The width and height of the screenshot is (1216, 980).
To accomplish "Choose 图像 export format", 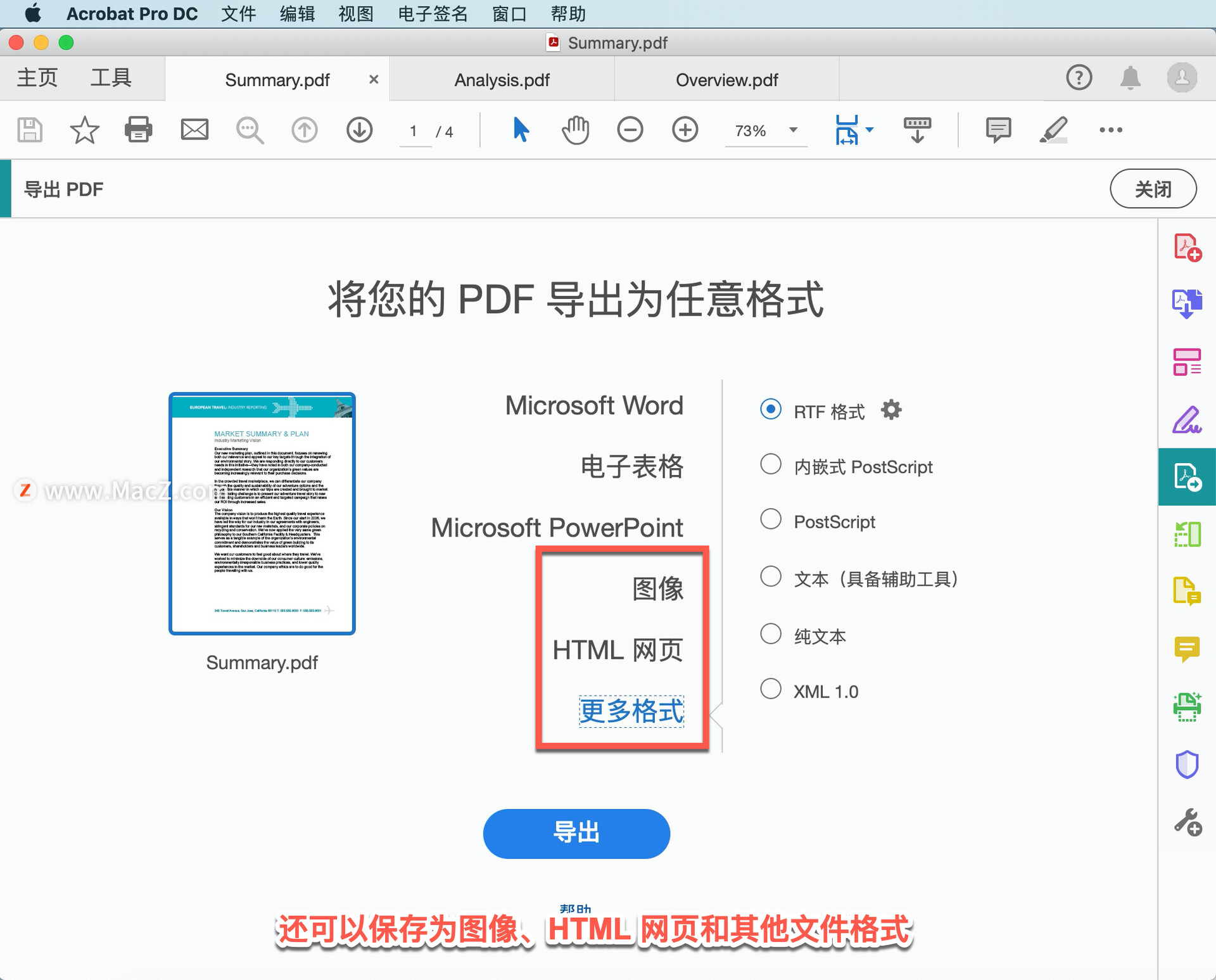I will 658,589.
